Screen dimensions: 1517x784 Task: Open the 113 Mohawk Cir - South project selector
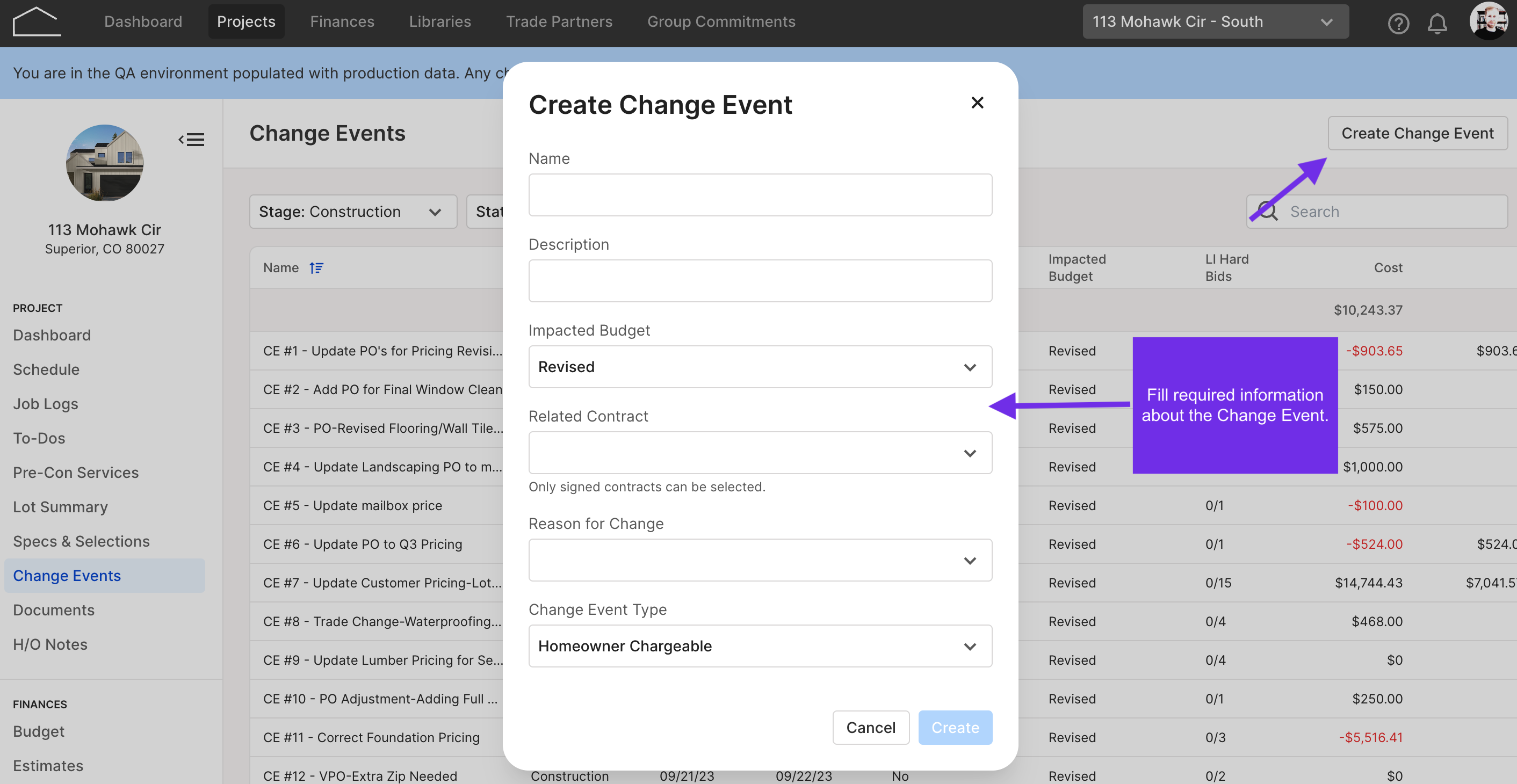coord(1216,22)
